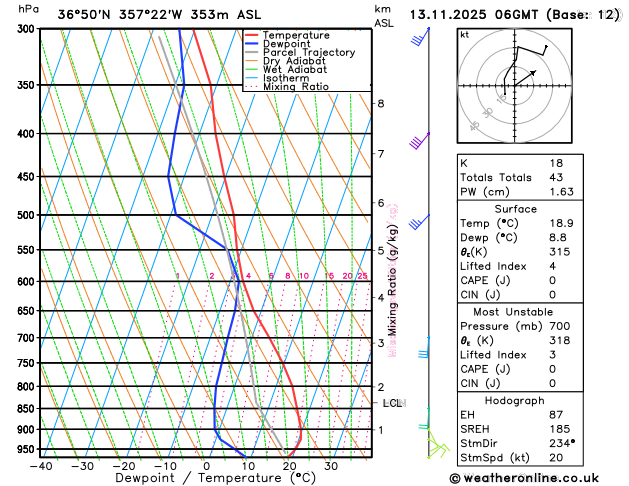Viewport: 629px width, 486px height.
Task: Click the 8 km altitude label
Action: click(x=381, y=103)
